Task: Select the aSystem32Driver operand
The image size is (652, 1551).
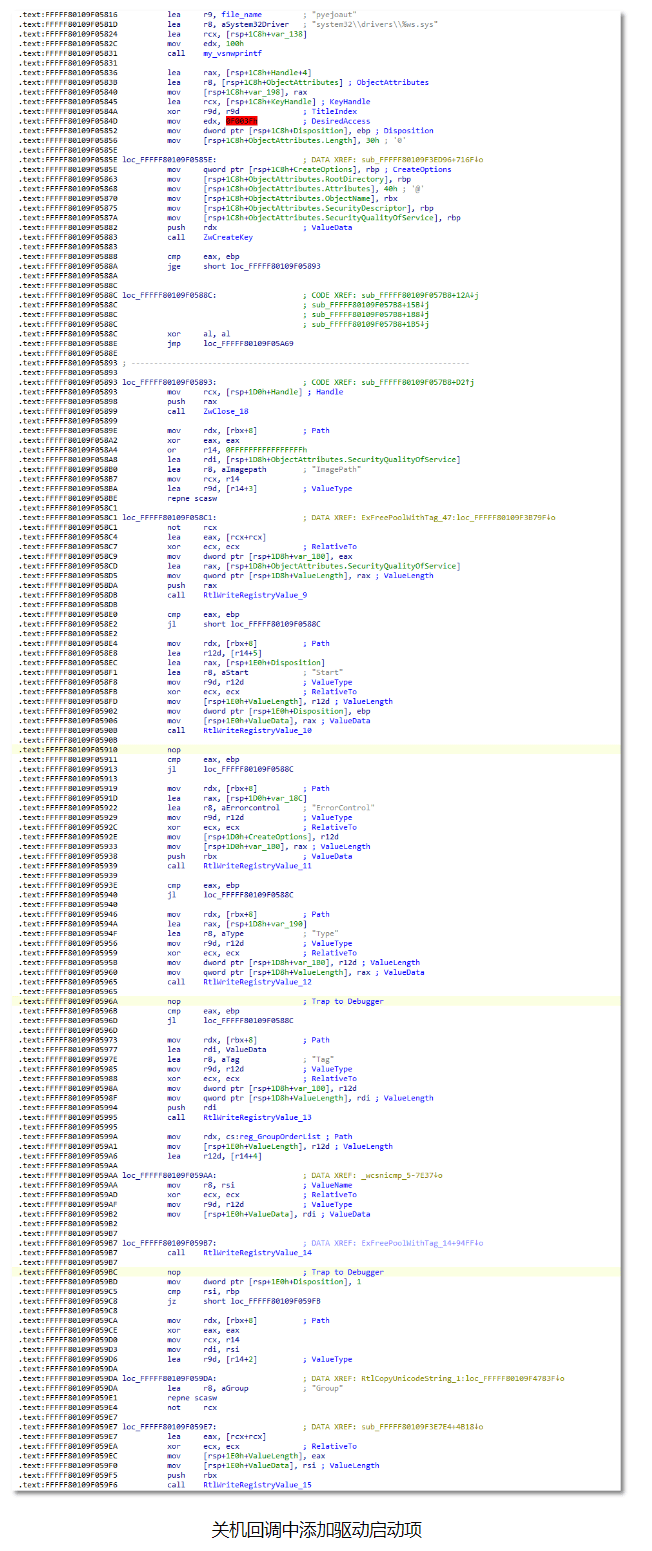Action: (x=257, y=24)
